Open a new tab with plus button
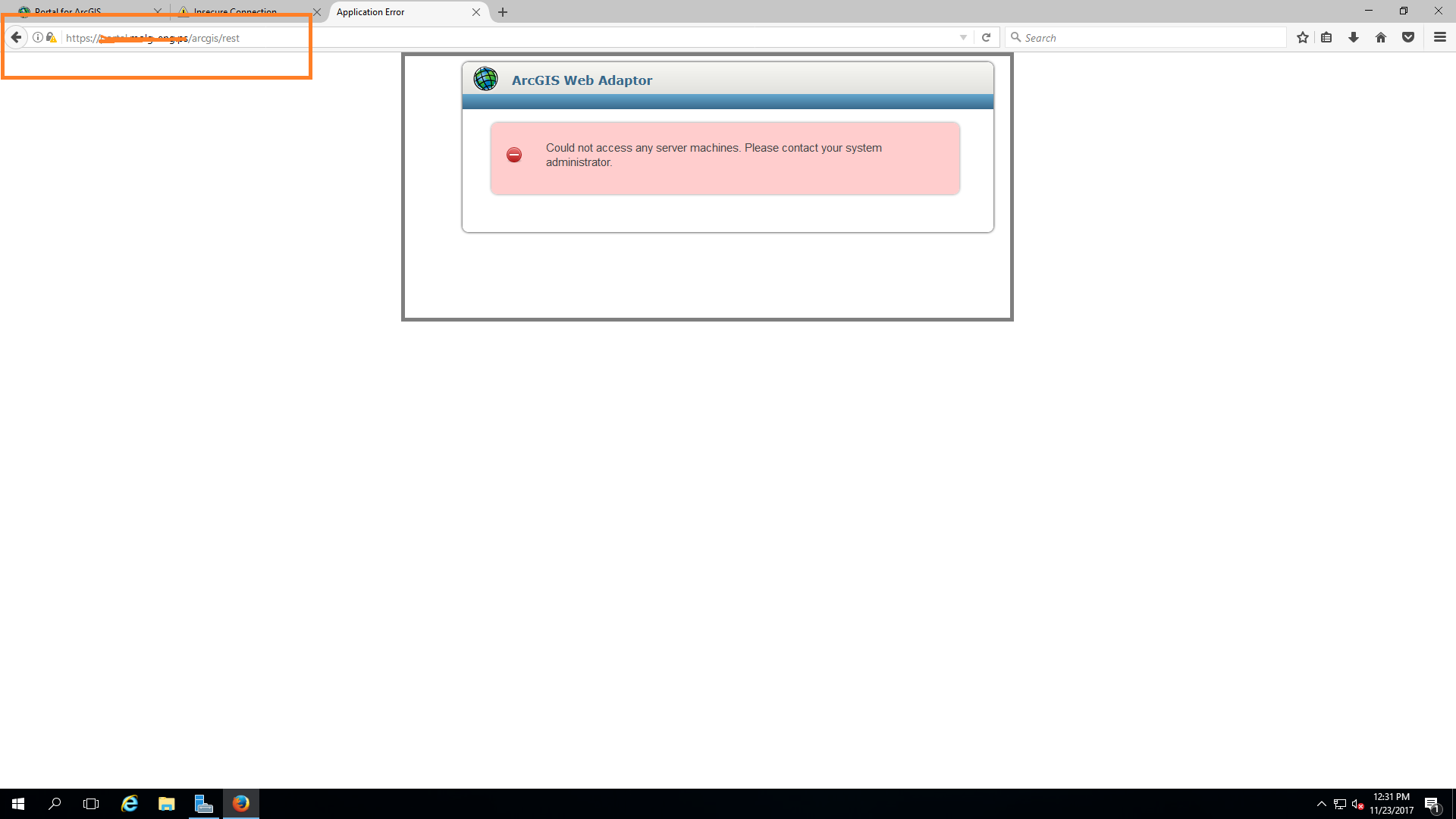Image resolution: width=1456 pixels, height=819 pixels. point(503,12)
